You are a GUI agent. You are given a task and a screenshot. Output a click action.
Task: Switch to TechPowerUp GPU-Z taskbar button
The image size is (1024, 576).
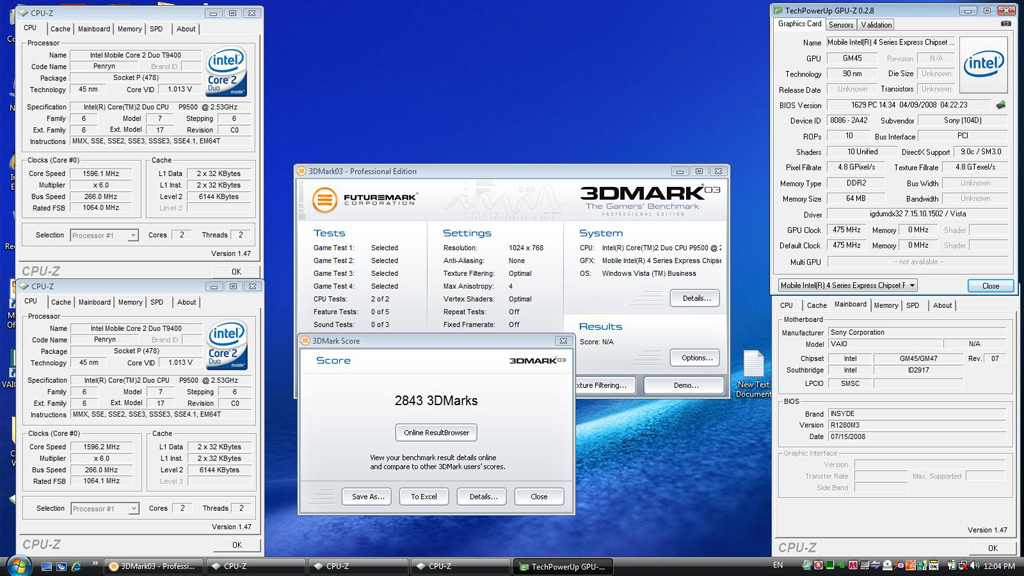pos(563,566)
